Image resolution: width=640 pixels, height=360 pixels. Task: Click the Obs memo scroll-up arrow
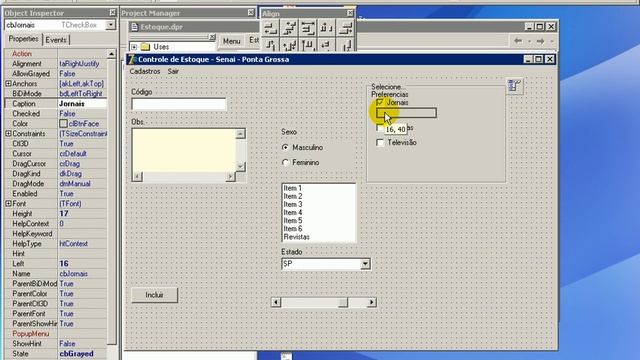click(x=240, y=134)
